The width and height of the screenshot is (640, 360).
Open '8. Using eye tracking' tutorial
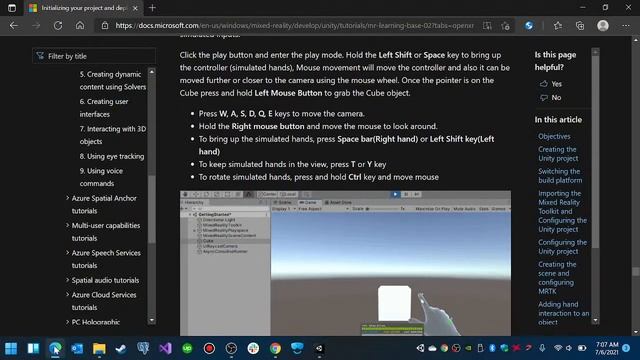click(112, 156)
